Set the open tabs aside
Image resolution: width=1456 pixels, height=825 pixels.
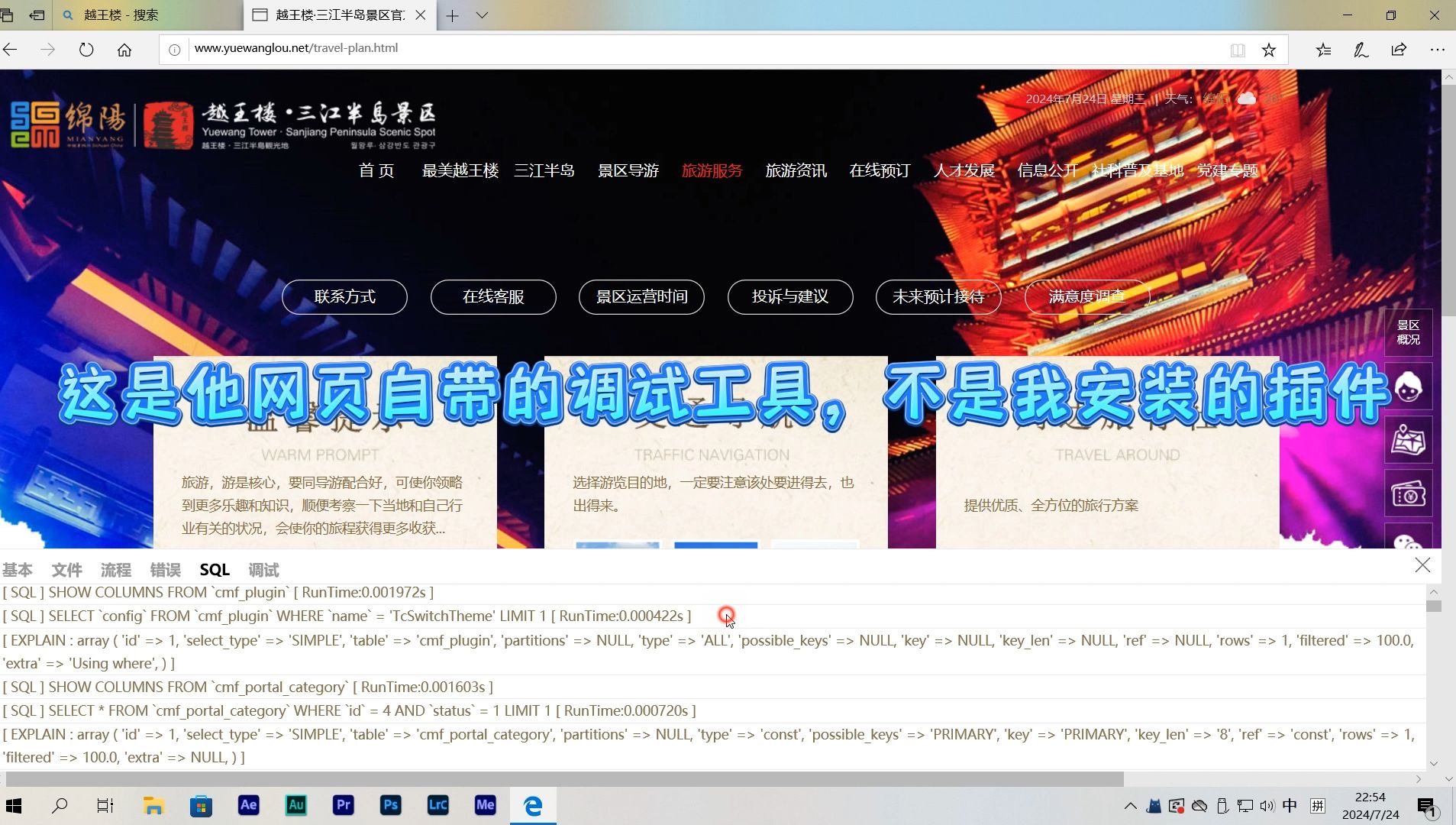tap(37, 15)
